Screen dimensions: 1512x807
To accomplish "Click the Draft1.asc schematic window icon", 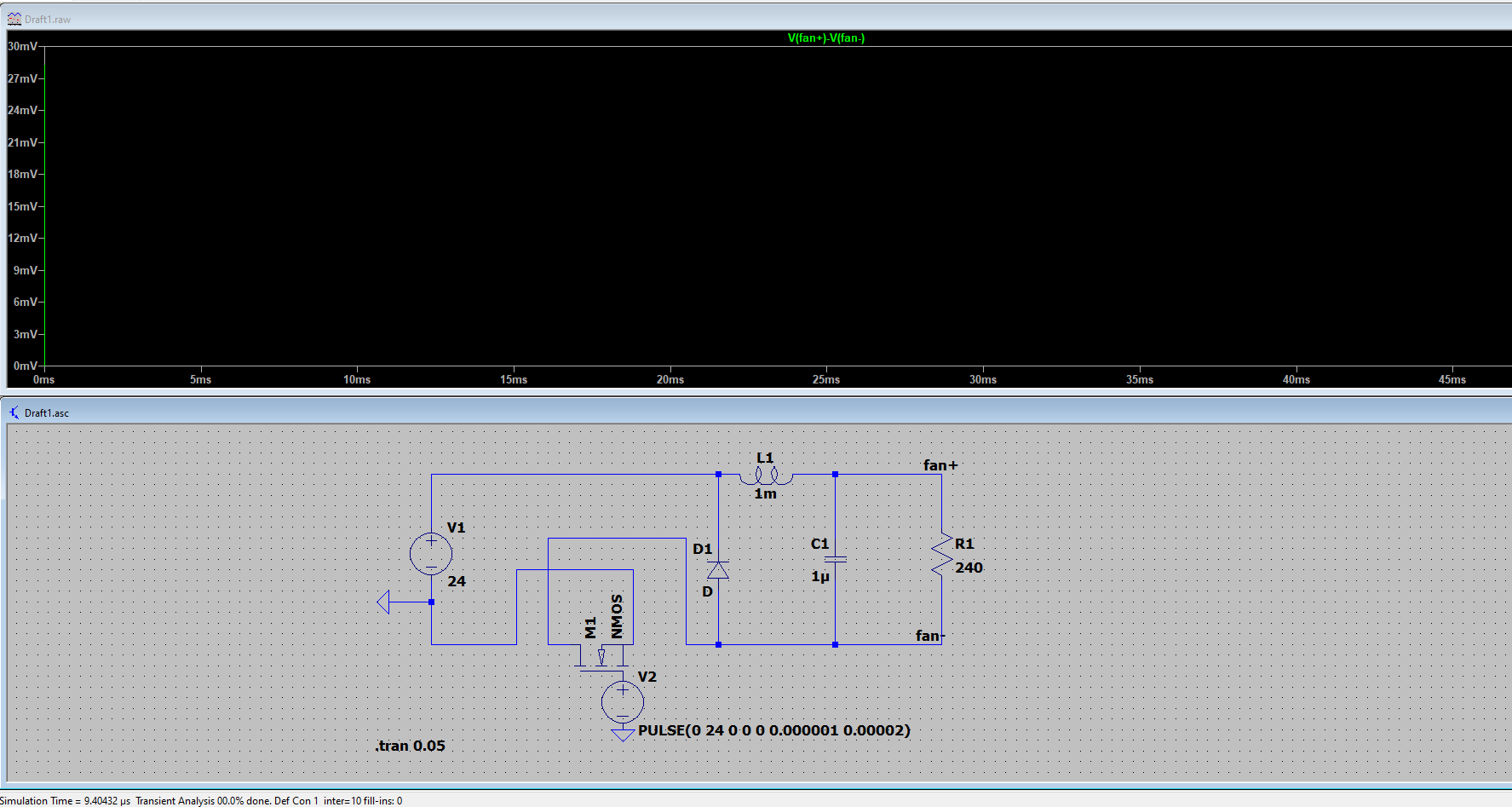I will click(14, 412).
